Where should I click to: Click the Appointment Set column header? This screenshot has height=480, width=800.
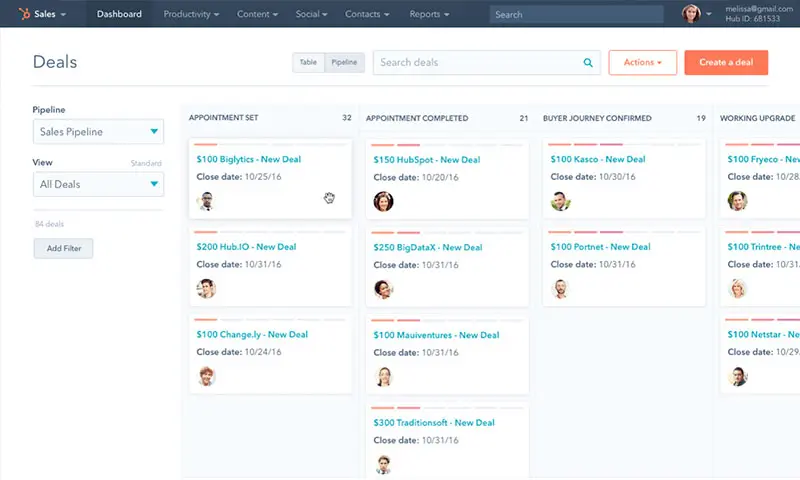[x=223, y=117]
